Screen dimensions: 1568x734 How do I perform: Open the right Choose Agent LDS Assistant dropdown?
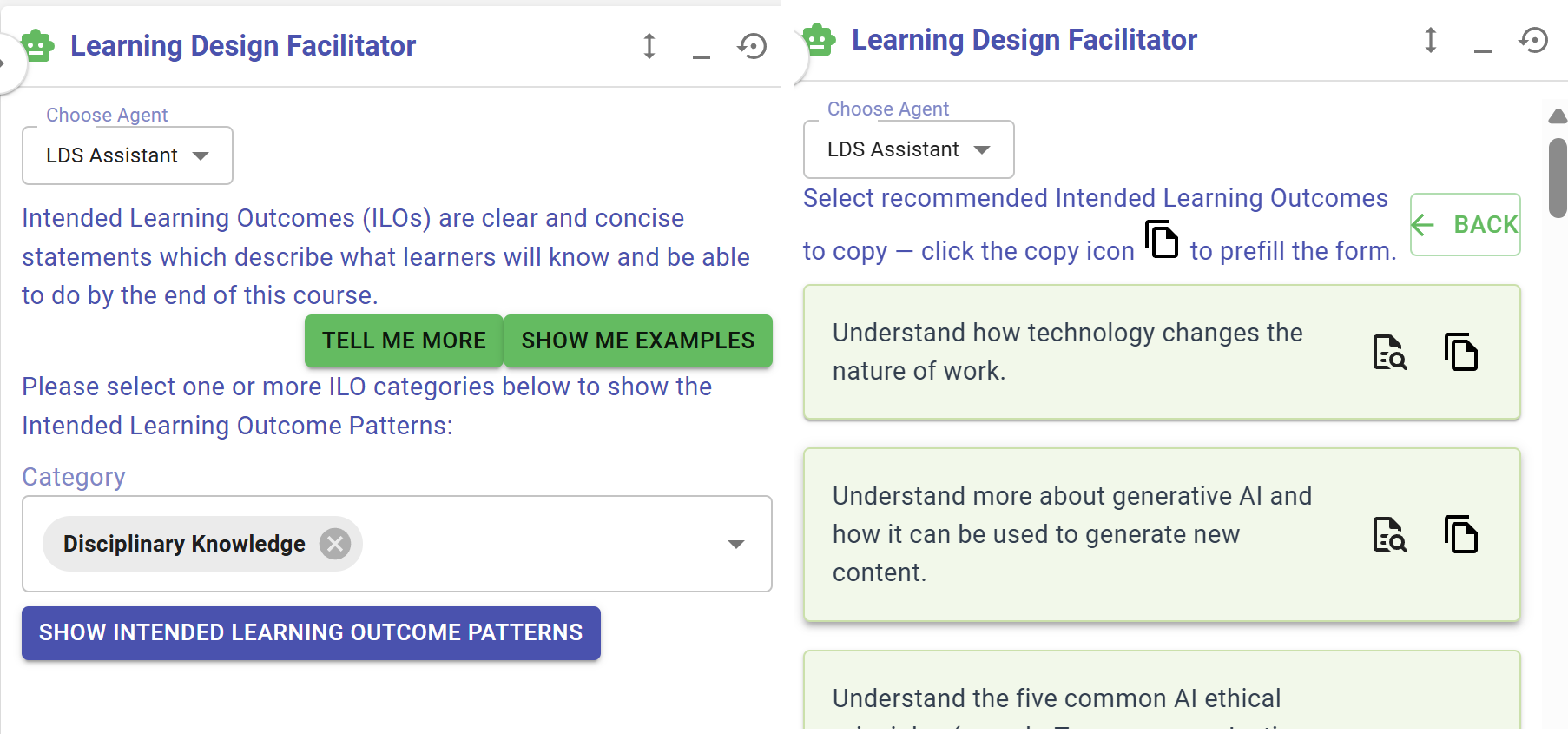pos(909,149)
